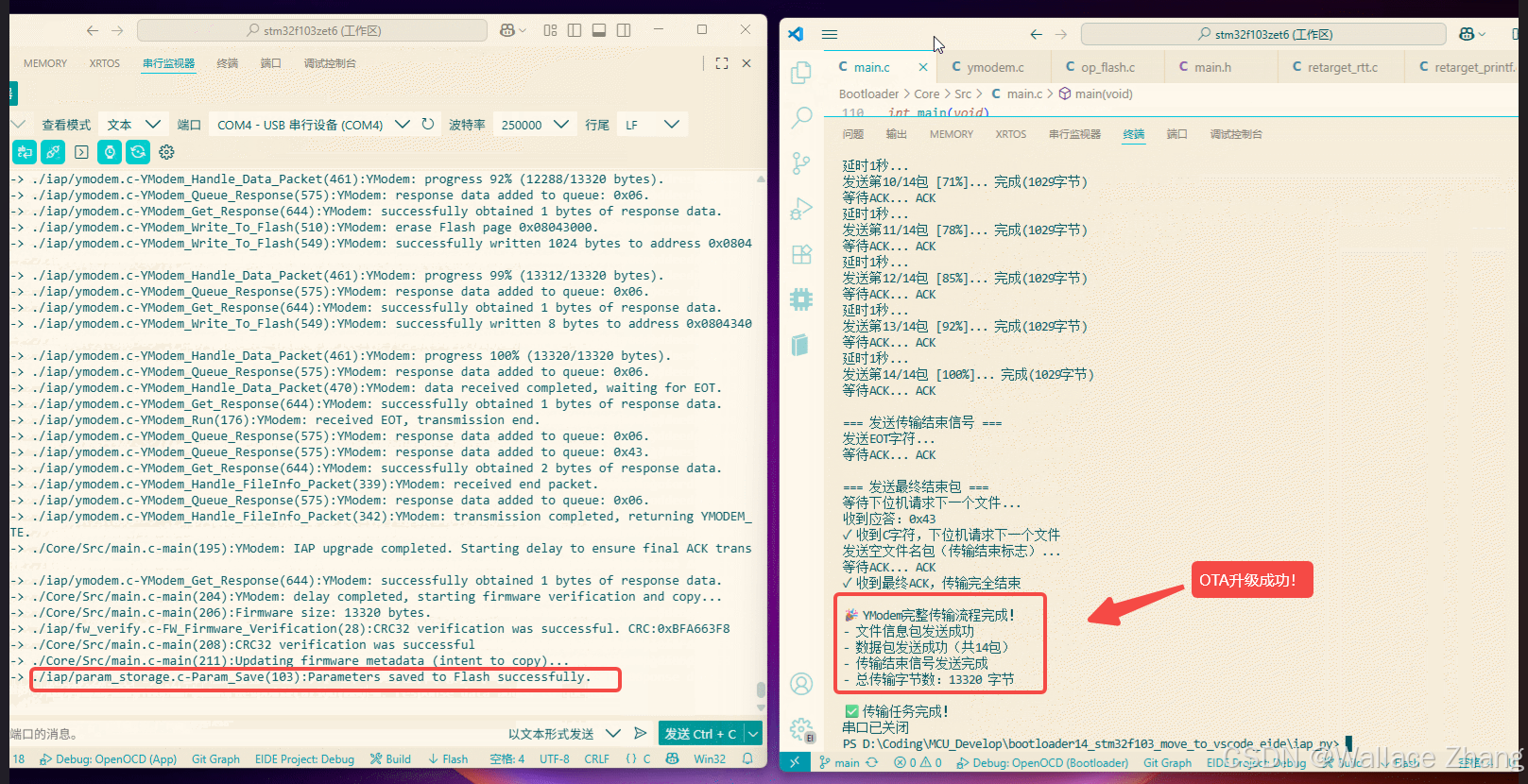
Task: Open hamburger menu in right VS Code window
Action: pyautogui.click(x=830, y=34)
